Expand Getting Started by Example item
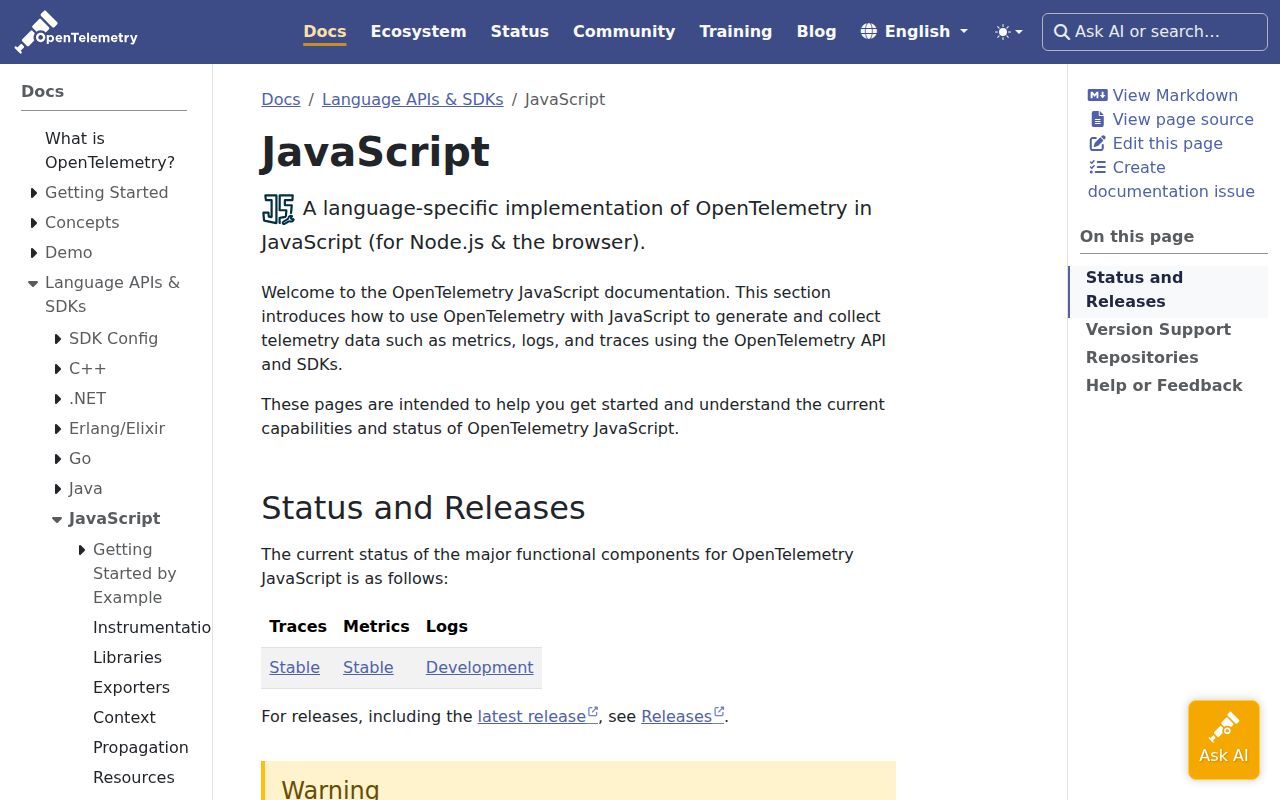Viewport: 1280px width, 800px height. coord(82,550)
